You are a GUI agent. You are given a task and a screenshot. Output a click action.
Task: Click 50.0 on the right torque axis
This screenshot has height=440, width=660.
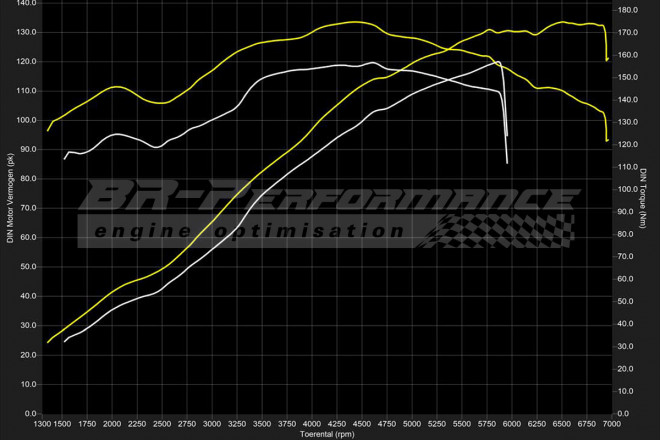[x=627, y=301]
